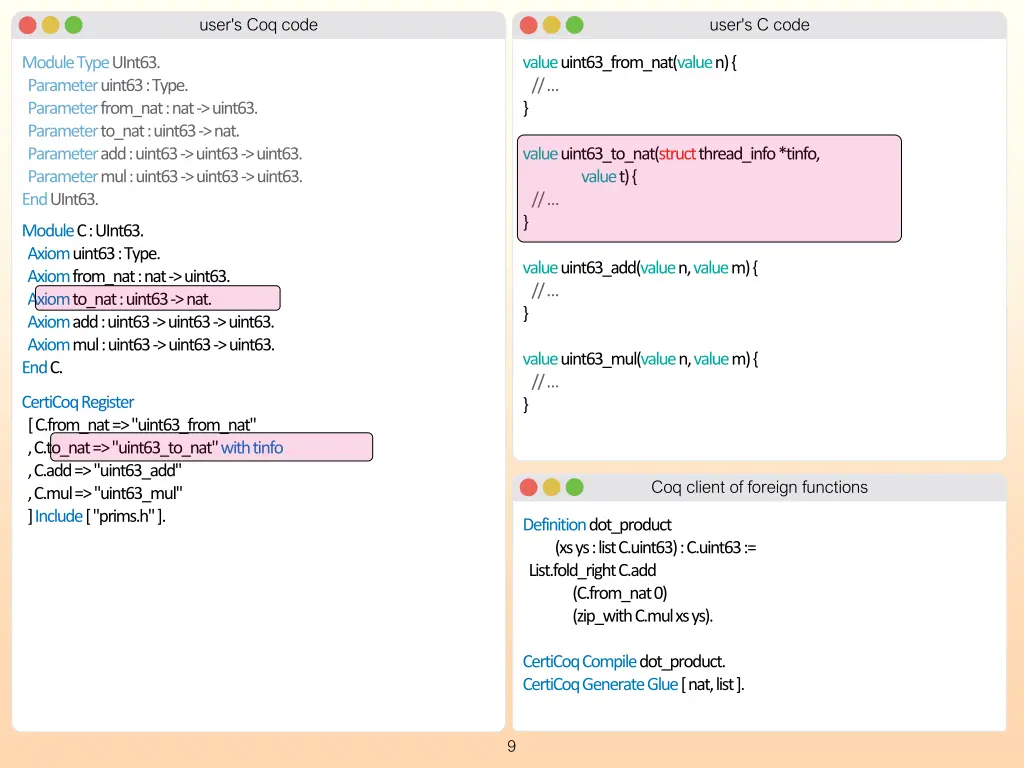Click 'value uint63_add(value n, value m) {'

(640, 268)
